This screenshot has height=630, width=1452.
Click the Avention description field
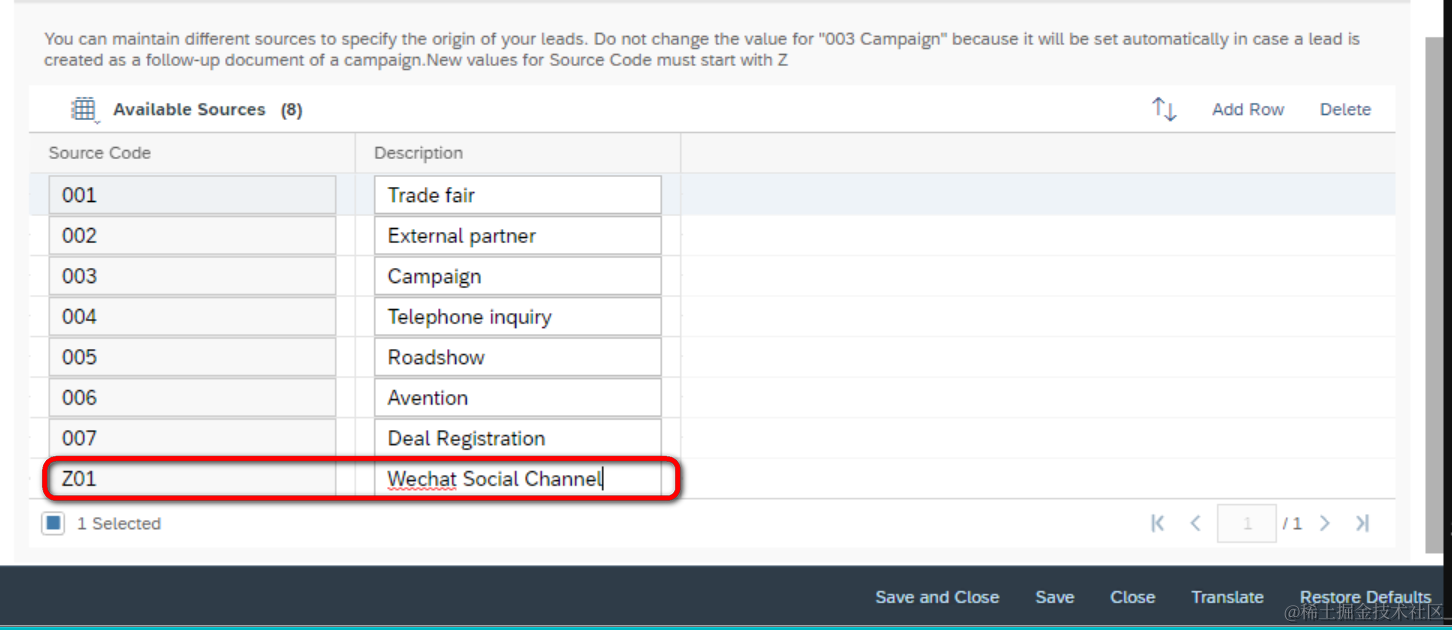[x=518, y=397]
